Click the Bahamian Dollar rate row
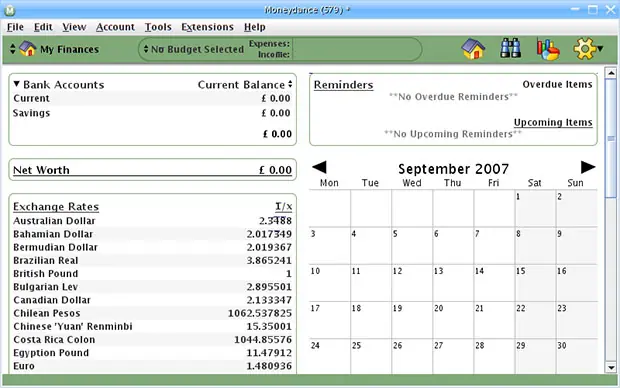620x388 pixels. tap(152, 234)
